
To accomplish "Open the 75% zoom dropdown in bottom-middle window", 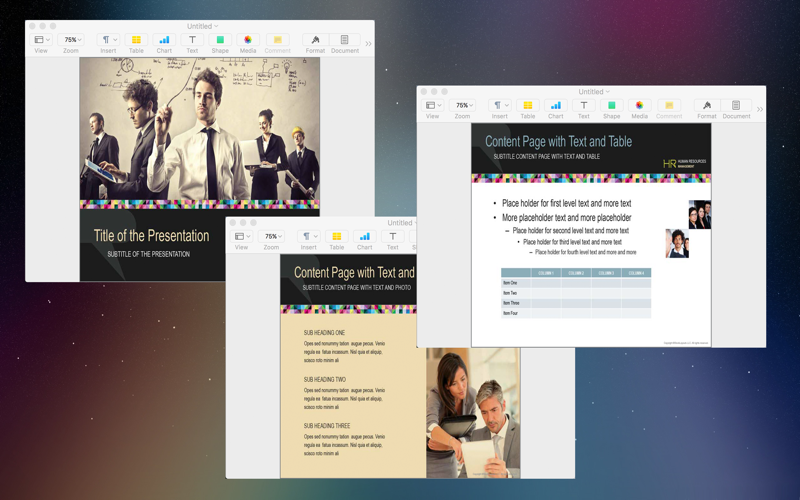I will (x=271, y=236).
